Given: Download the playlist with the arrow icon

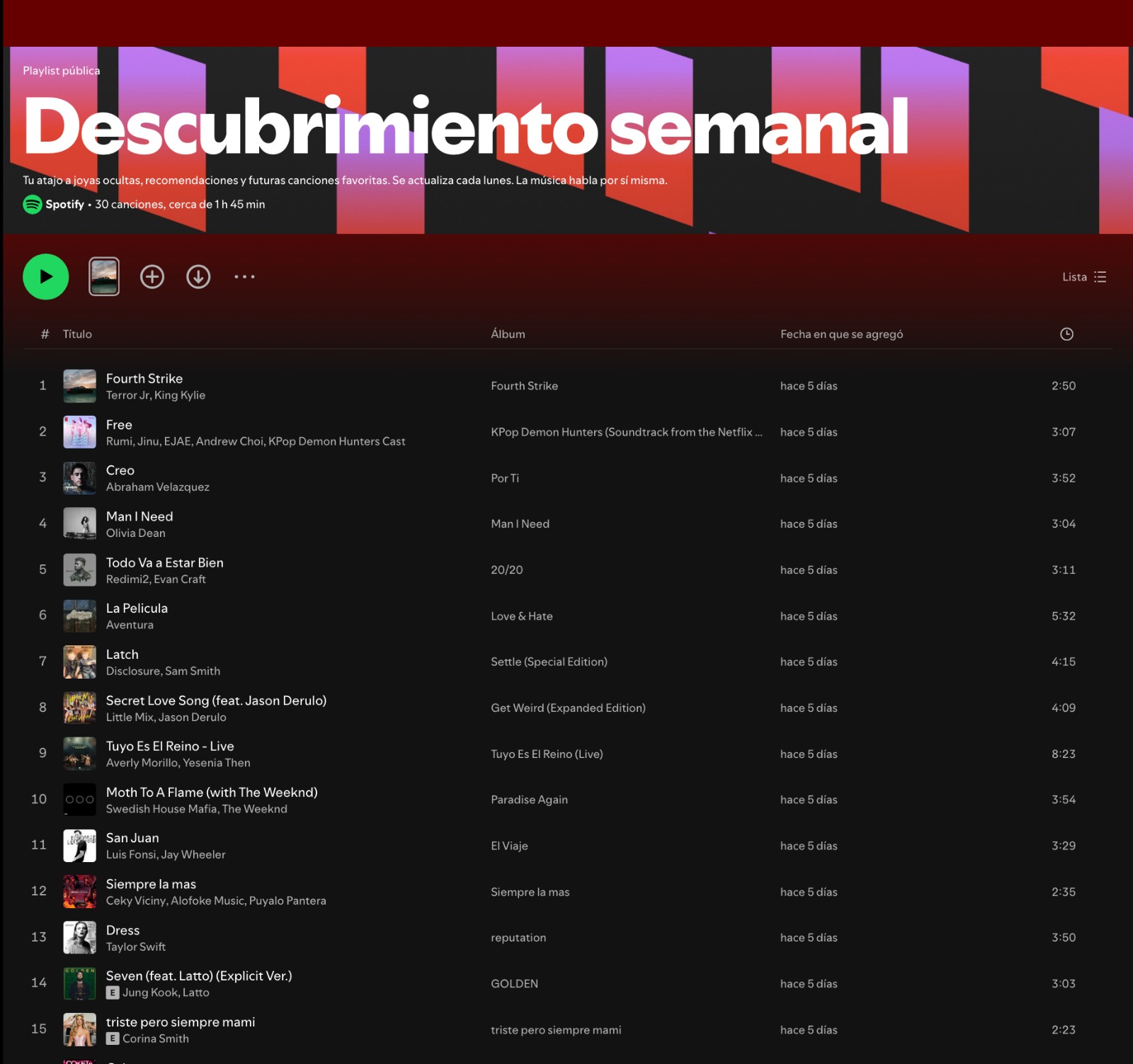Looking at the screenshot, I should (198, 277).
